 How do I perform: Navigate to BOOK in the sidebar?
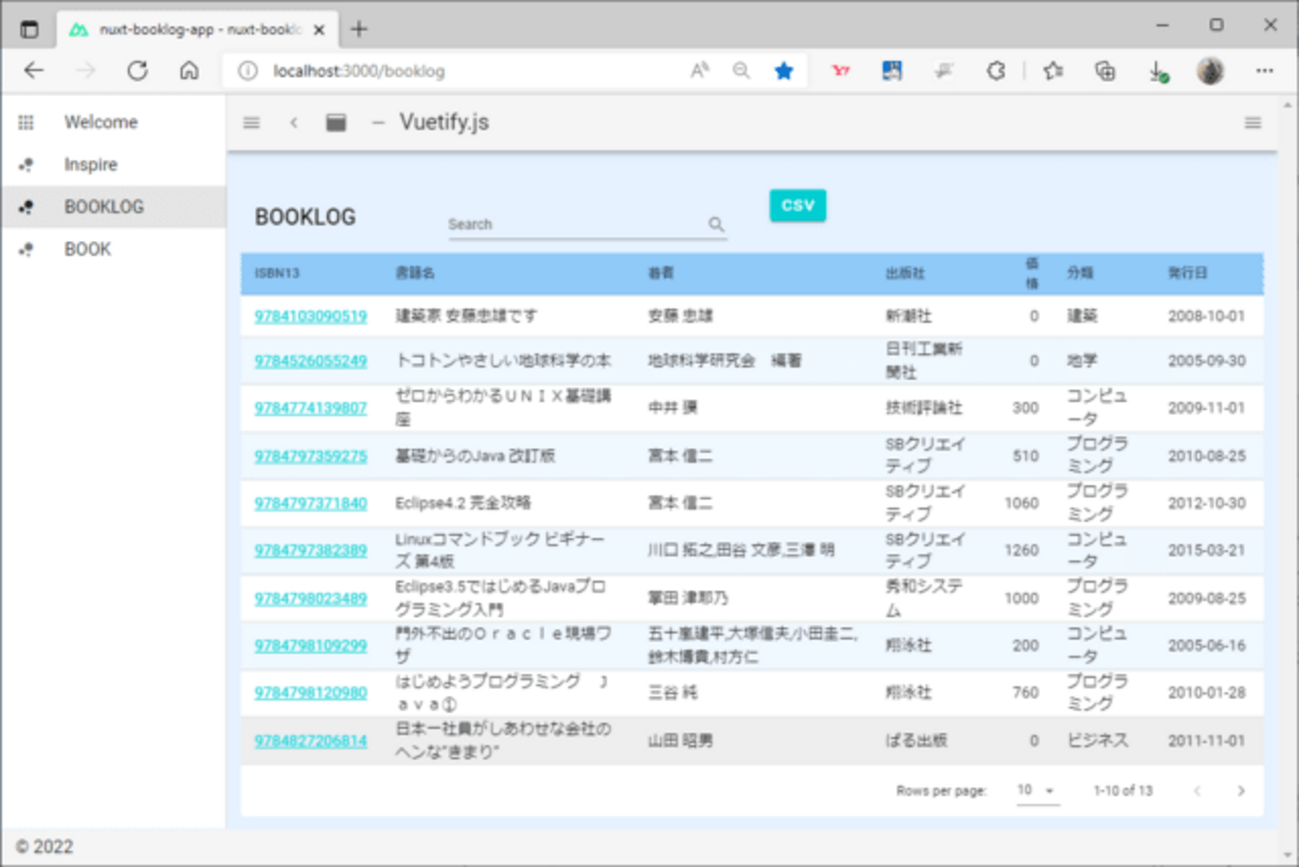click(x=87, y=248)
